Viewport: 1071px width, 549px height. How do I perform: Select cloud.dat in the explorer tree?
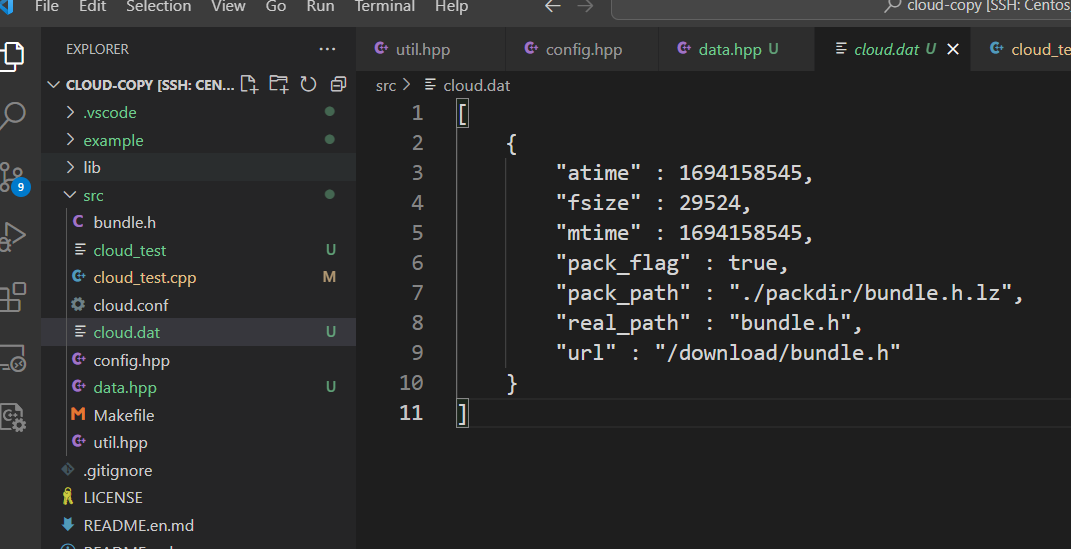pyautogui.click(x=198, y=332)
